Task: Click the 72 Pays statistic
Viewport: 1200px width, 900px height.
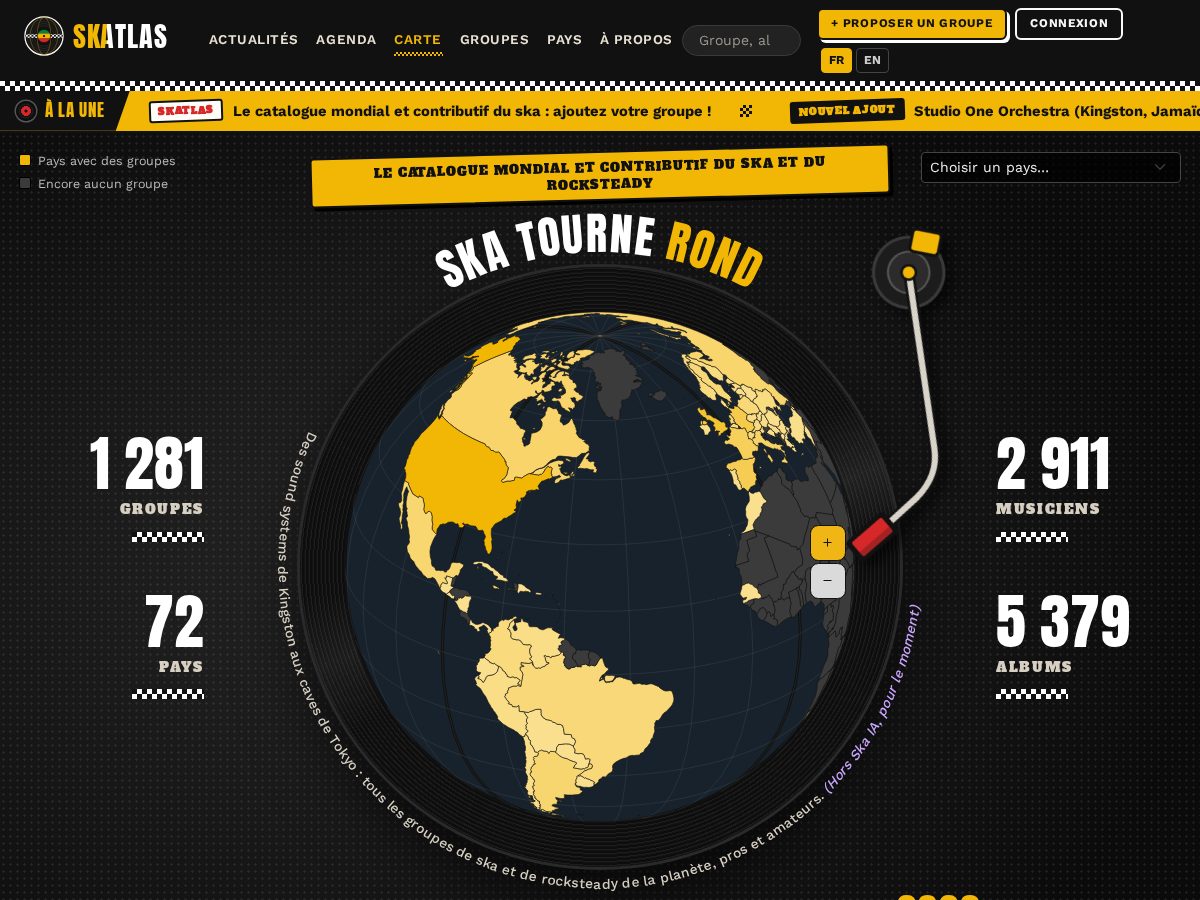Action: tap(174, 634)
